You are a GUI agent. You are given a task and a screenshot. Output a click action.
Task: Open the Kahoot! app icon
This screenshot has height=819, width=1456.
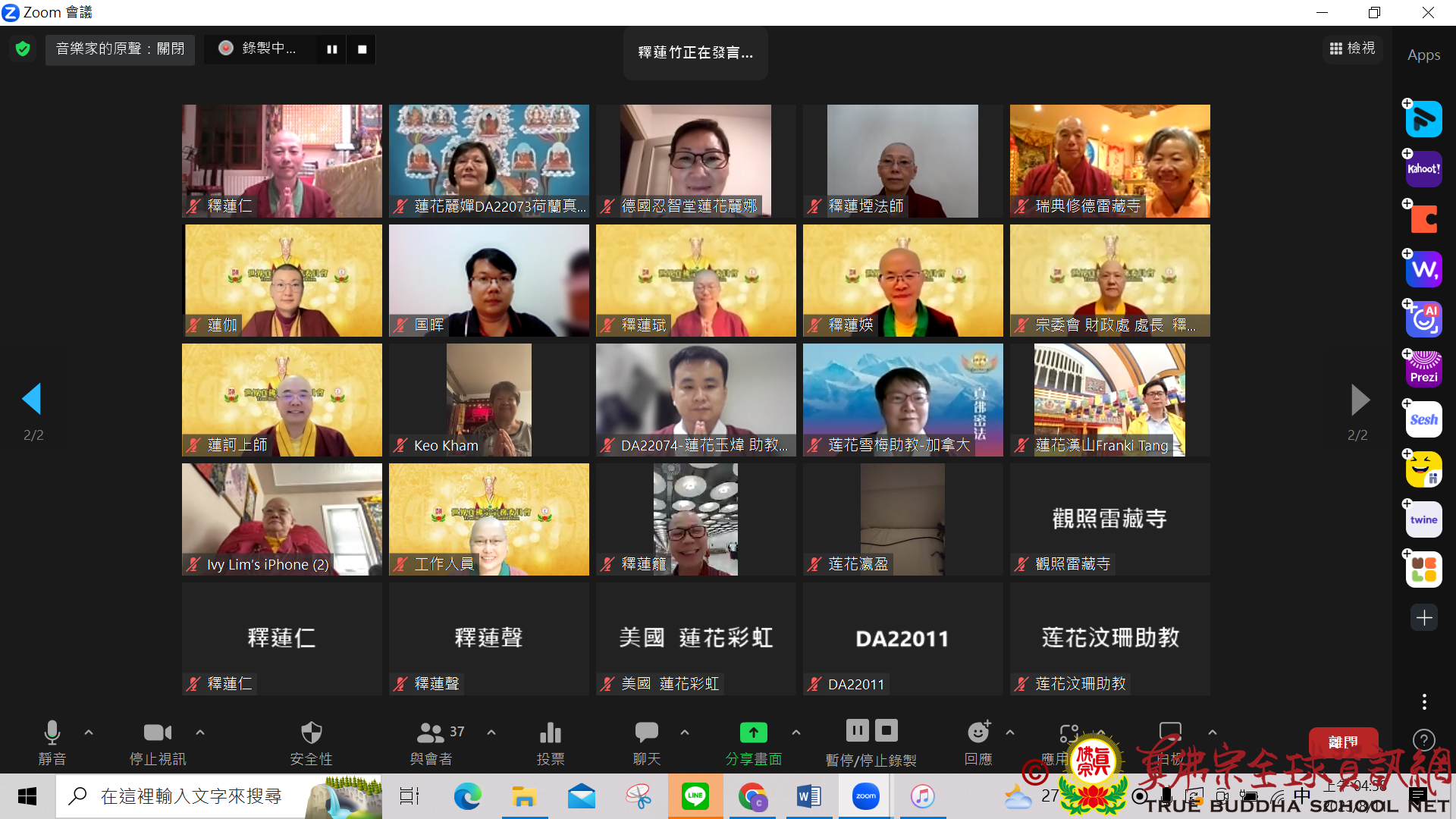click(1423, 169)
